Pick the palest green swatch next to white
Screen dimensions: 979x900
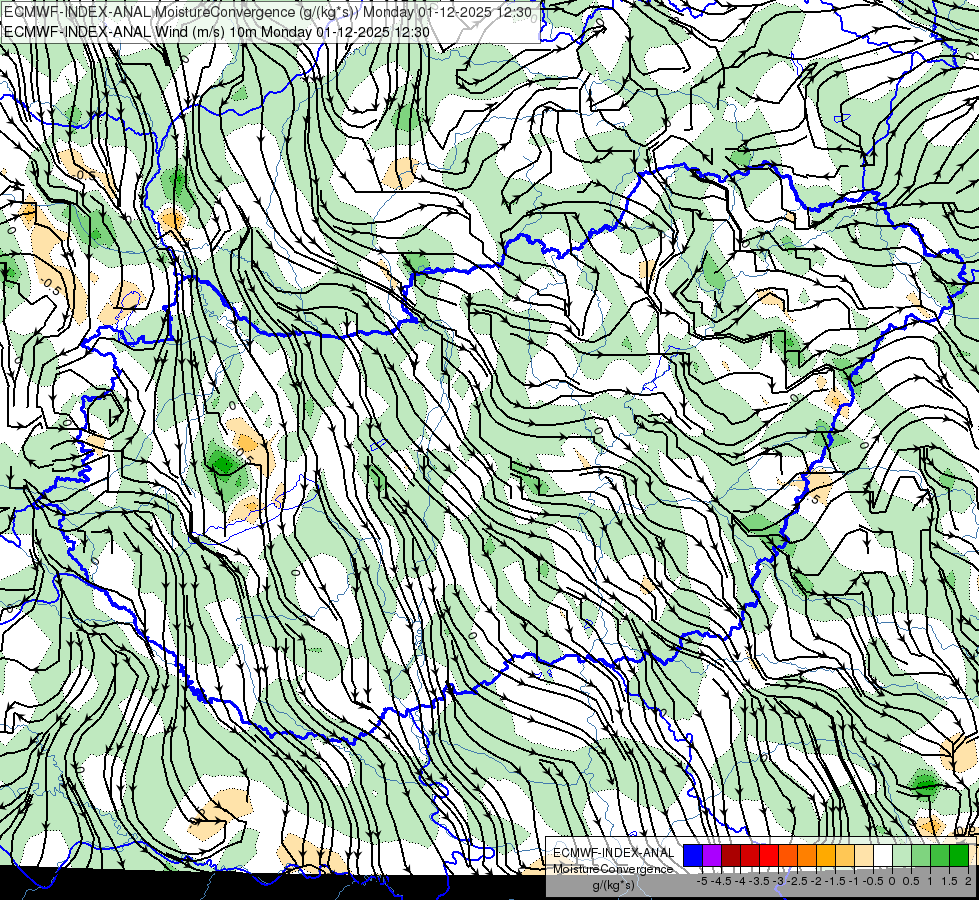pos(902,856)
